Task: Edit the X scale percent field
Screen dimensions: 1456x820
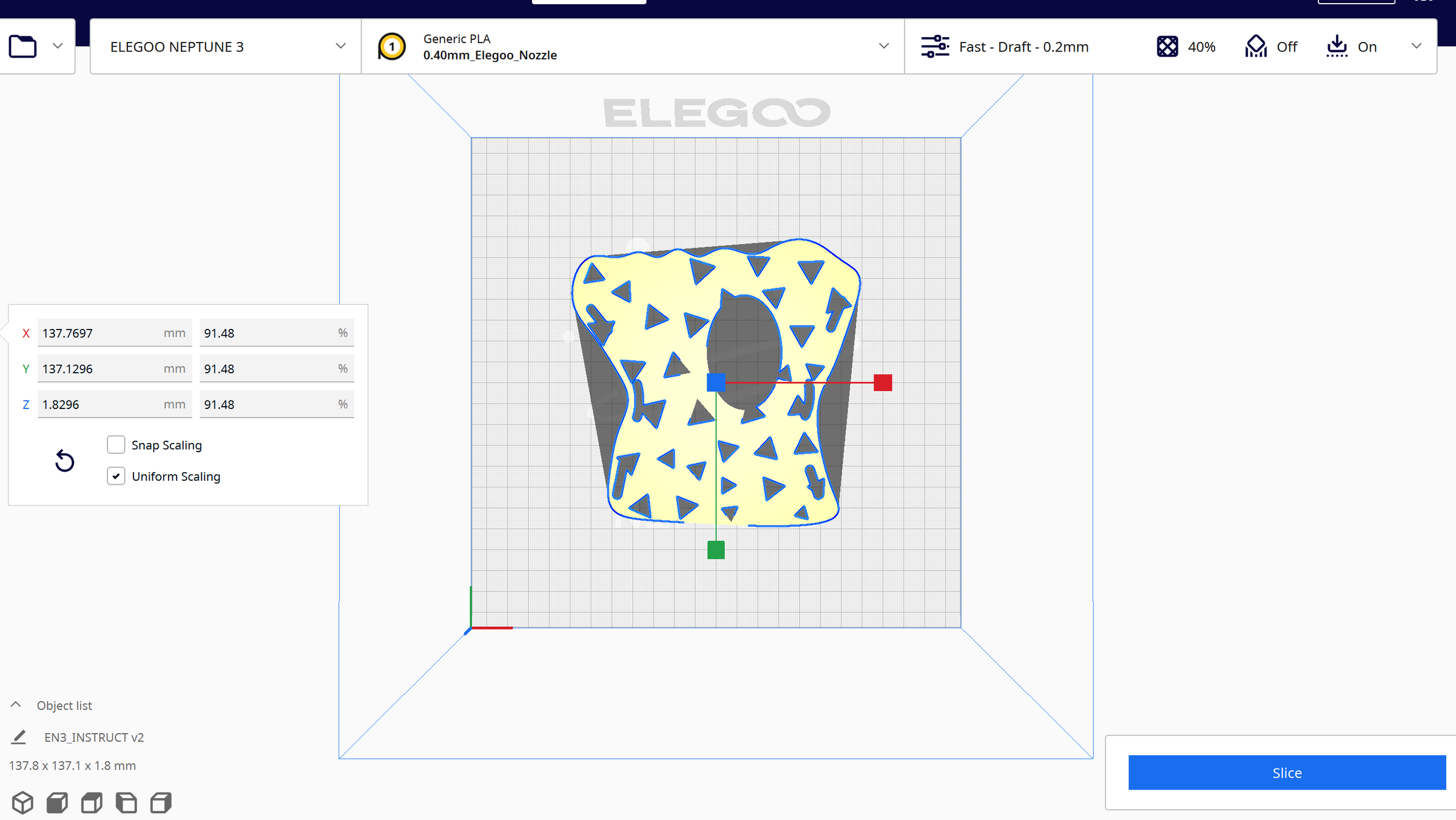Action: 277,333
